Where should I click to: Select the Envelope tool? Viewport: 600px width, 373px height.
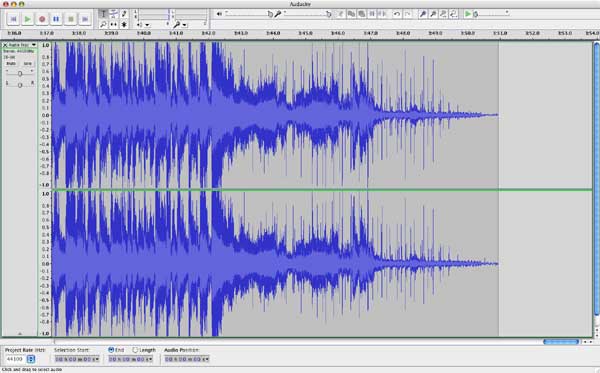click(114, 14)
